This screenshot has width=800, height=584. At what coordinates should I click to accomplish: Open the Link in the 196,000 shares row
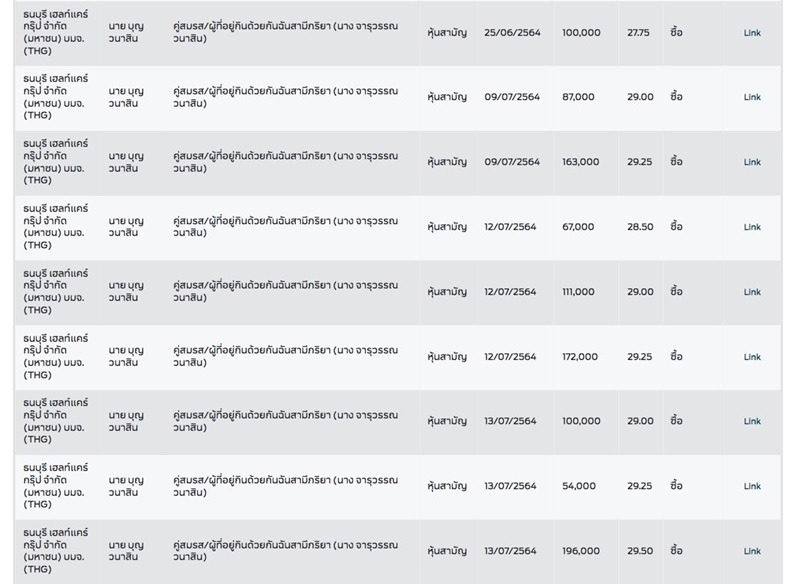click(x=752, y=551)
